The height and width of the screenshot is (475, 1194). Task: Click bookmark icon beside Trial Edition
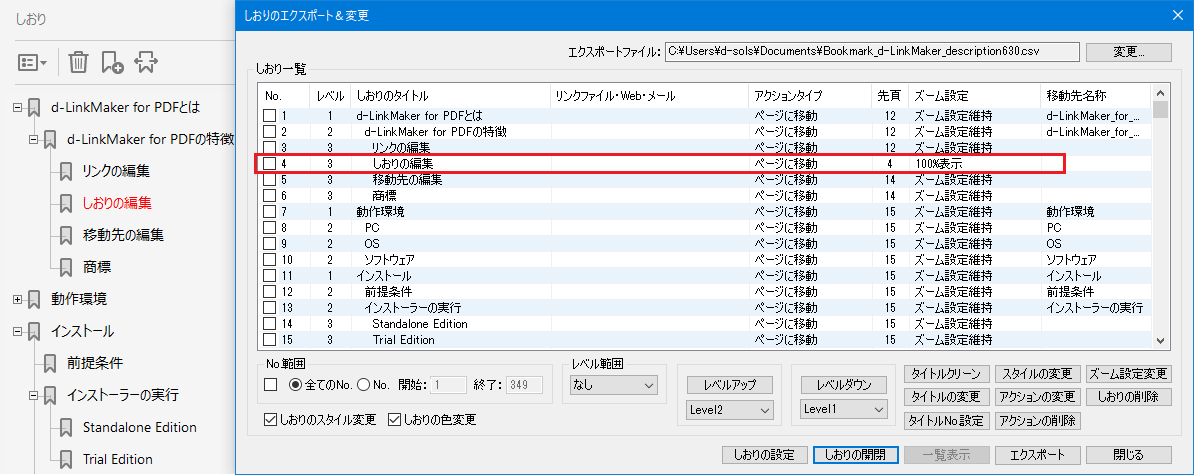[66, 459]
